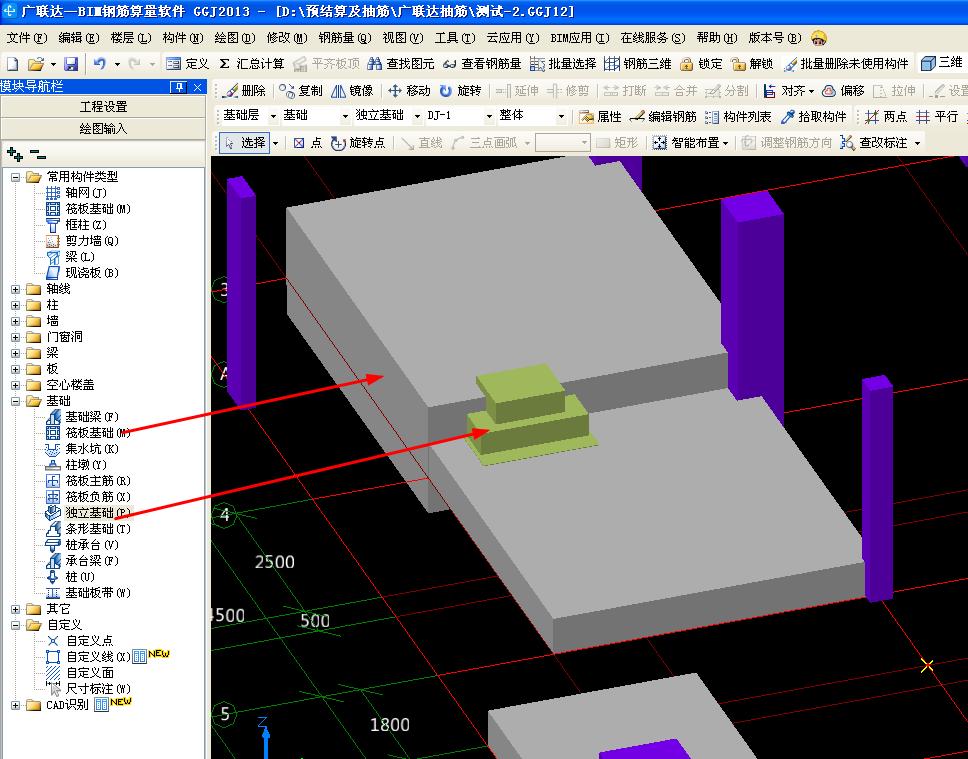This screenshot has height=759, width=968.
Task: Click 批量选择 batch select
Action: 563,64
